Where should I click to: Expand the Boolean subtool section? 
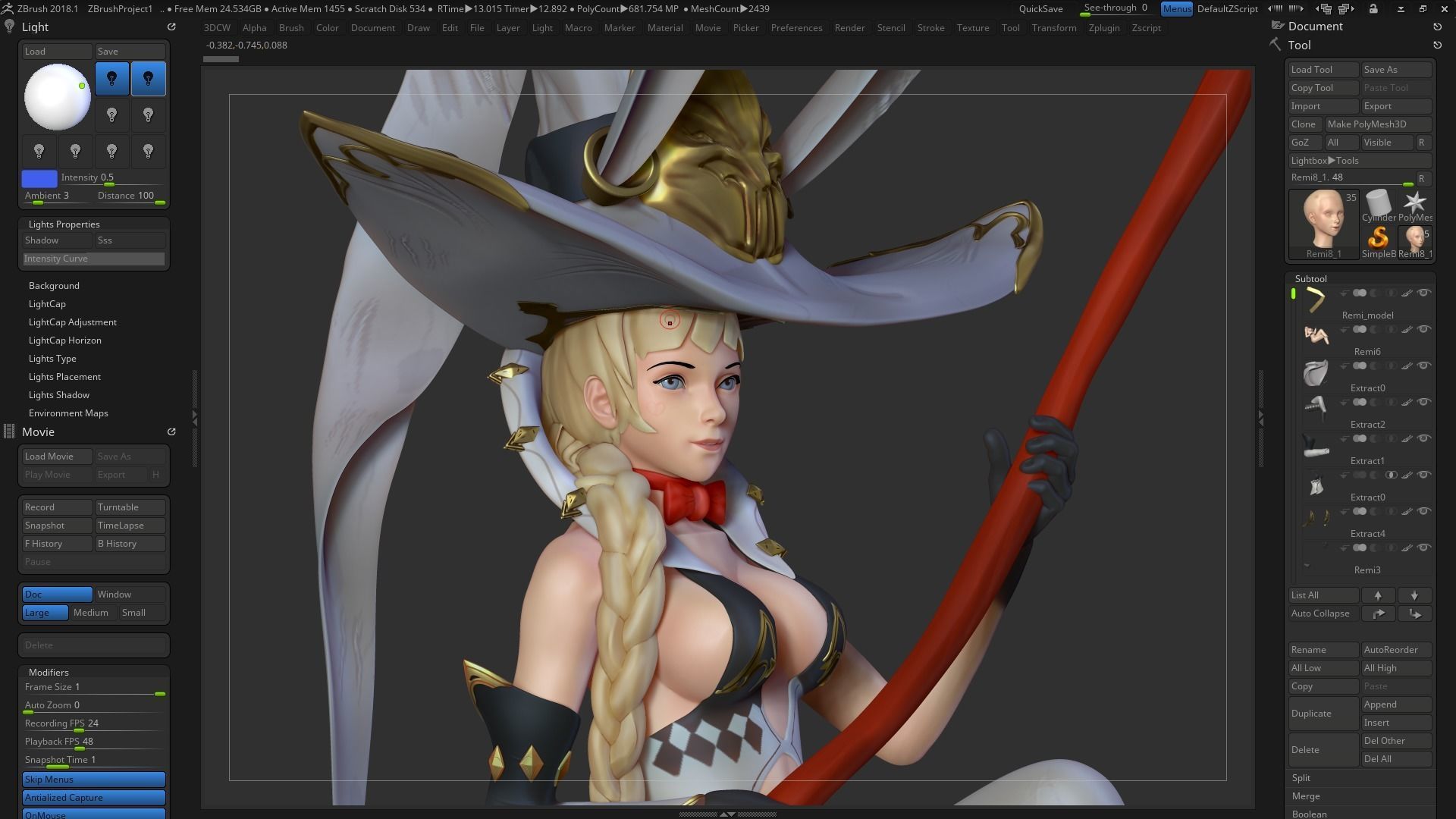pyautogui.click(x=1310, y=814)
